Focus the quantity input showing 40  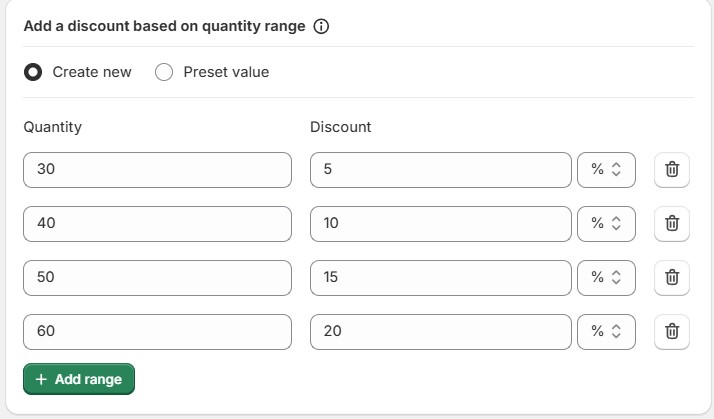(157, 224)
